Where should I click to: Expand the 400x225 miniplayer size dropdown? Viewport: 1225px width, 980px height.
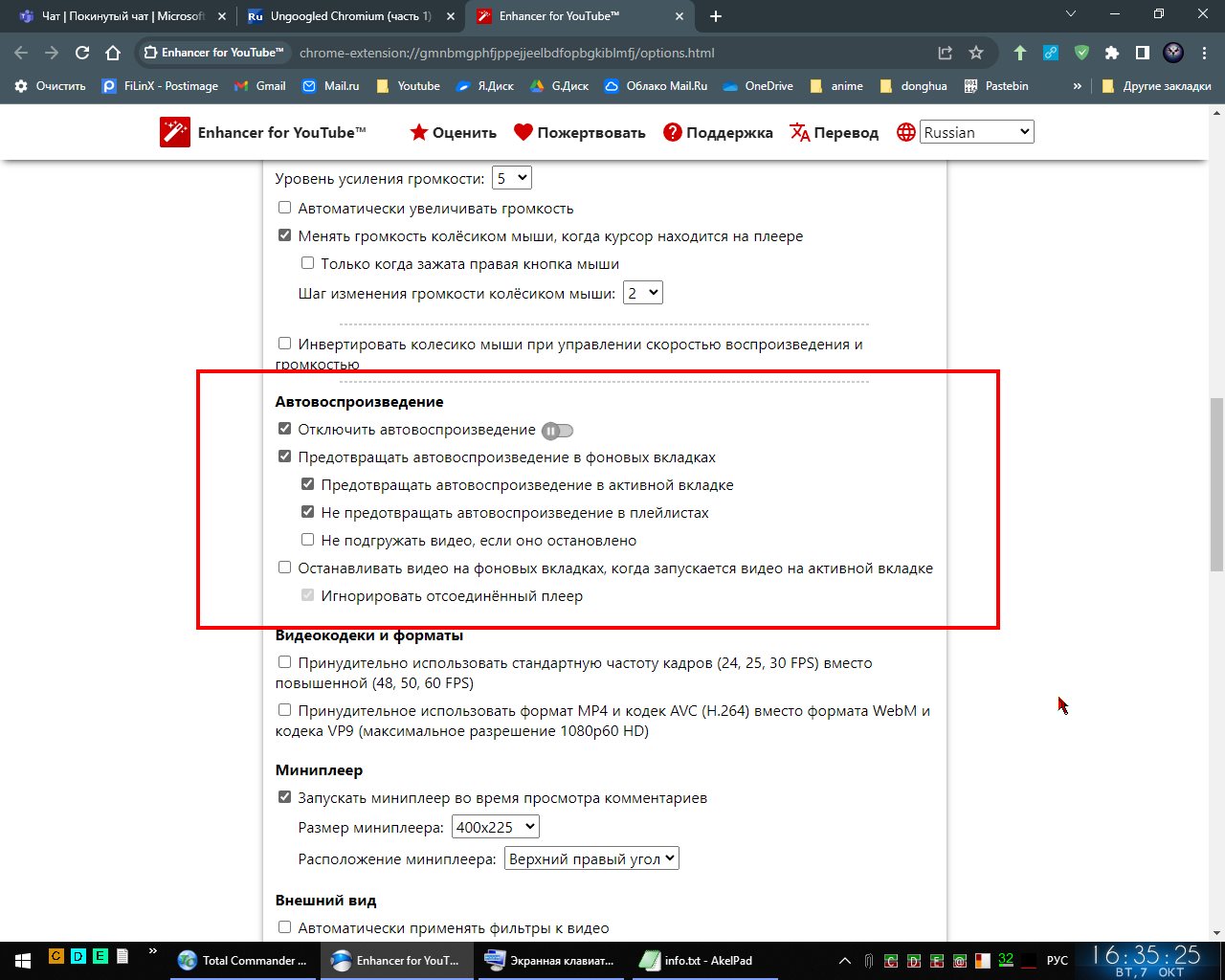click(x=495, y=827)
